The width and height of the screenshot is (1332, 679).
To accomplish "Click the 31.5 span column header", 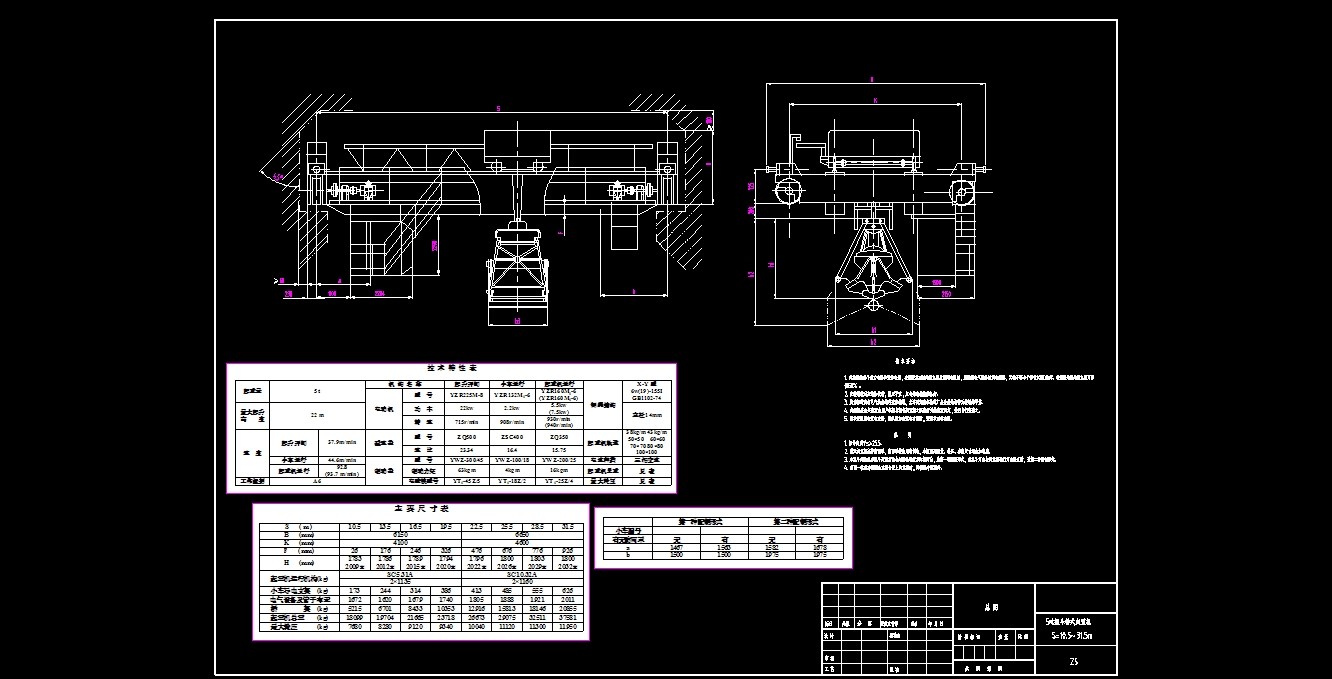I will [x=568, y=526].
